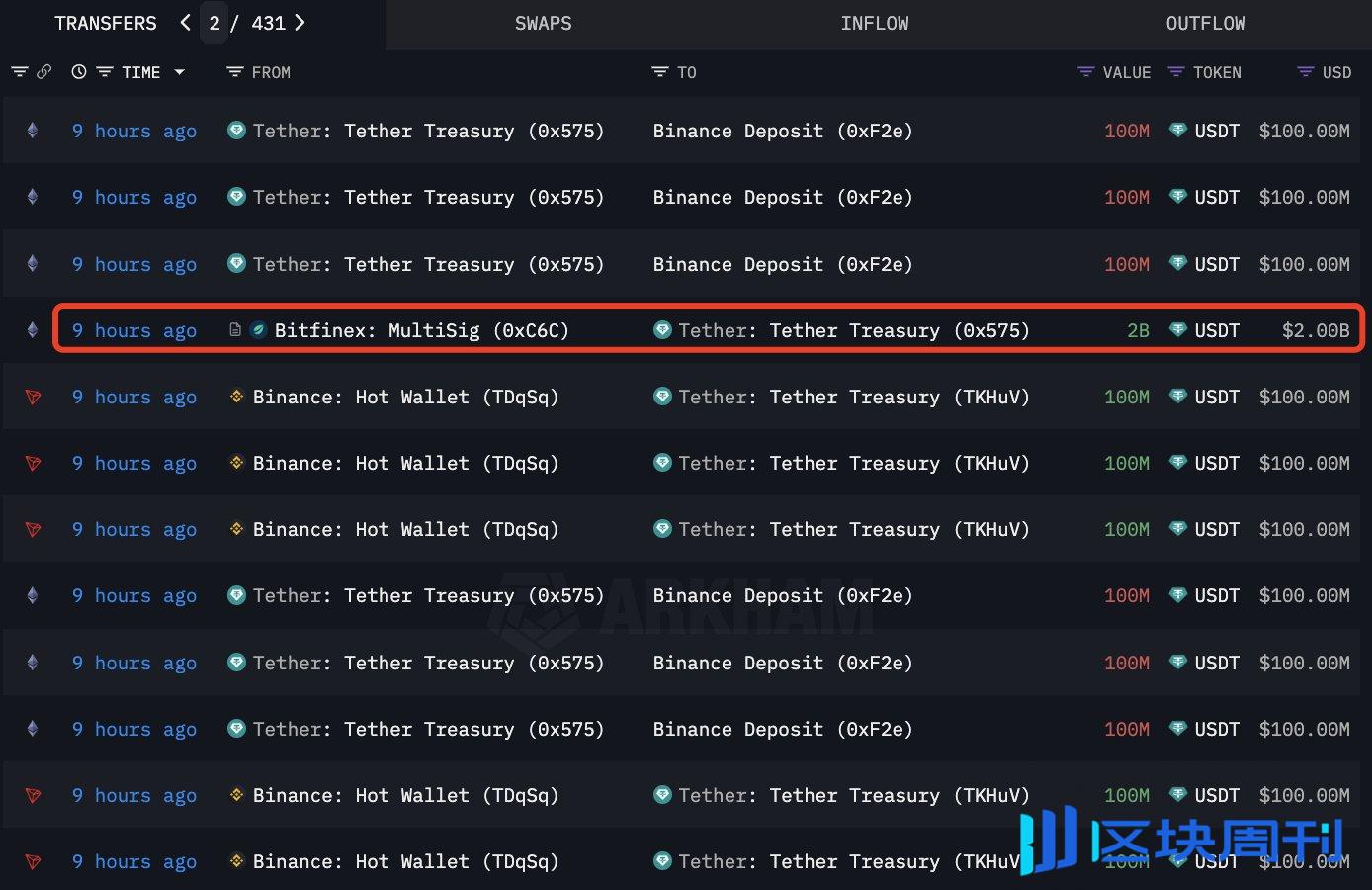Open the TIME sort direction dropdown arrow

(179, 71)
